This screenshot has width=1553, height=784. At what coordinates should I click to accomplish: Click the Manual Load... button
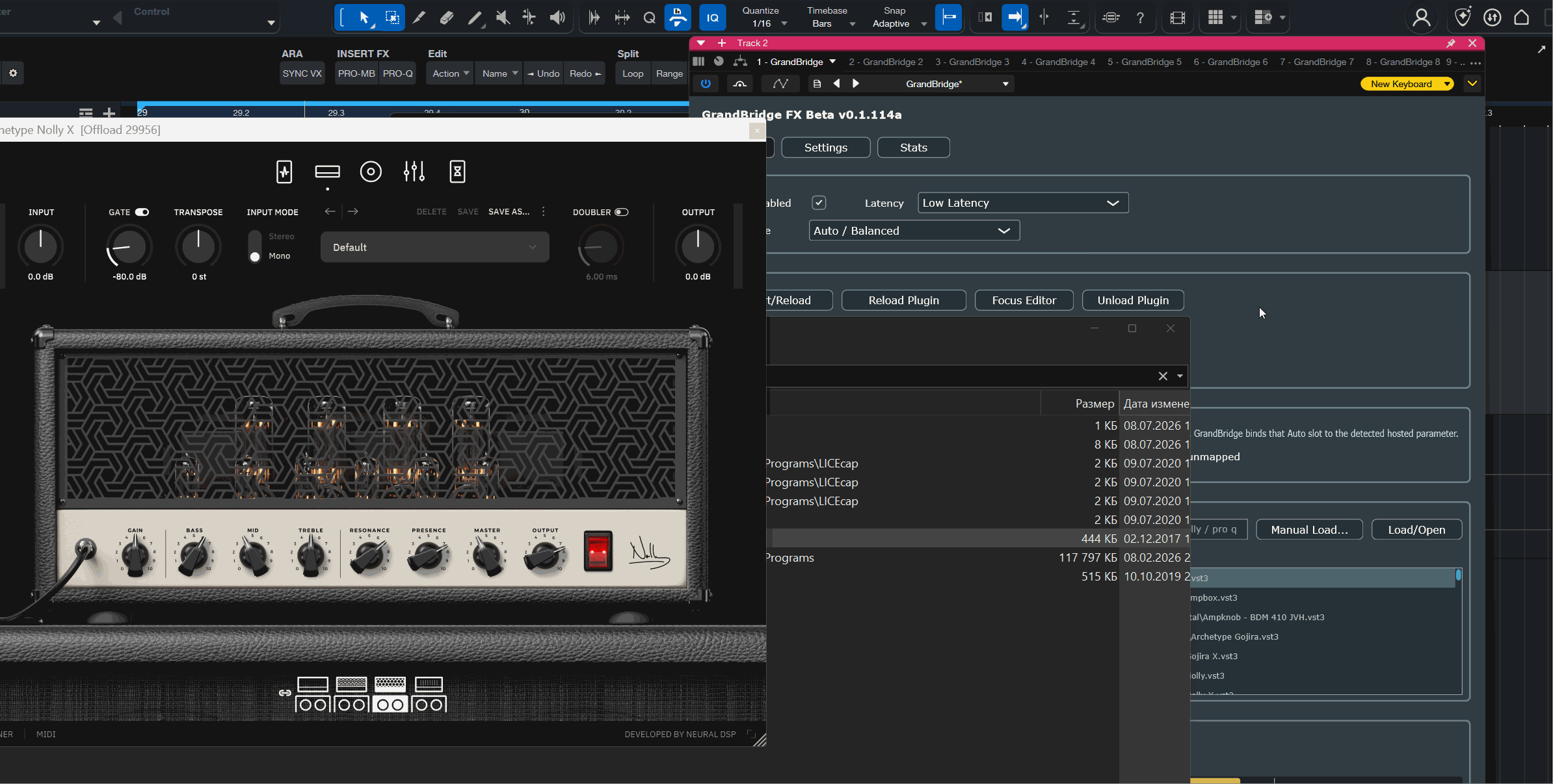point(1310,530)
